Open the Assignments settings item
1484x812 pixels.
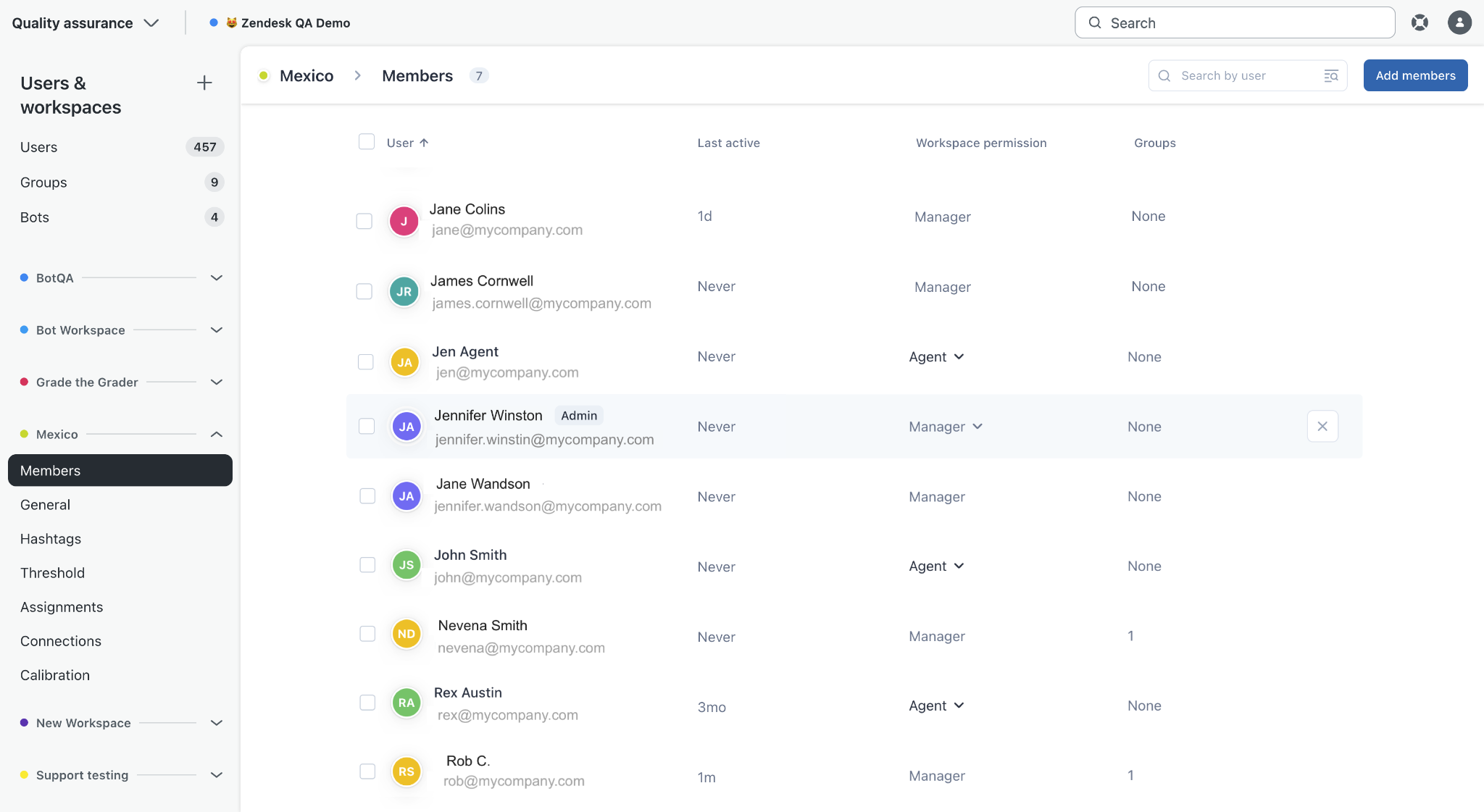62,607
